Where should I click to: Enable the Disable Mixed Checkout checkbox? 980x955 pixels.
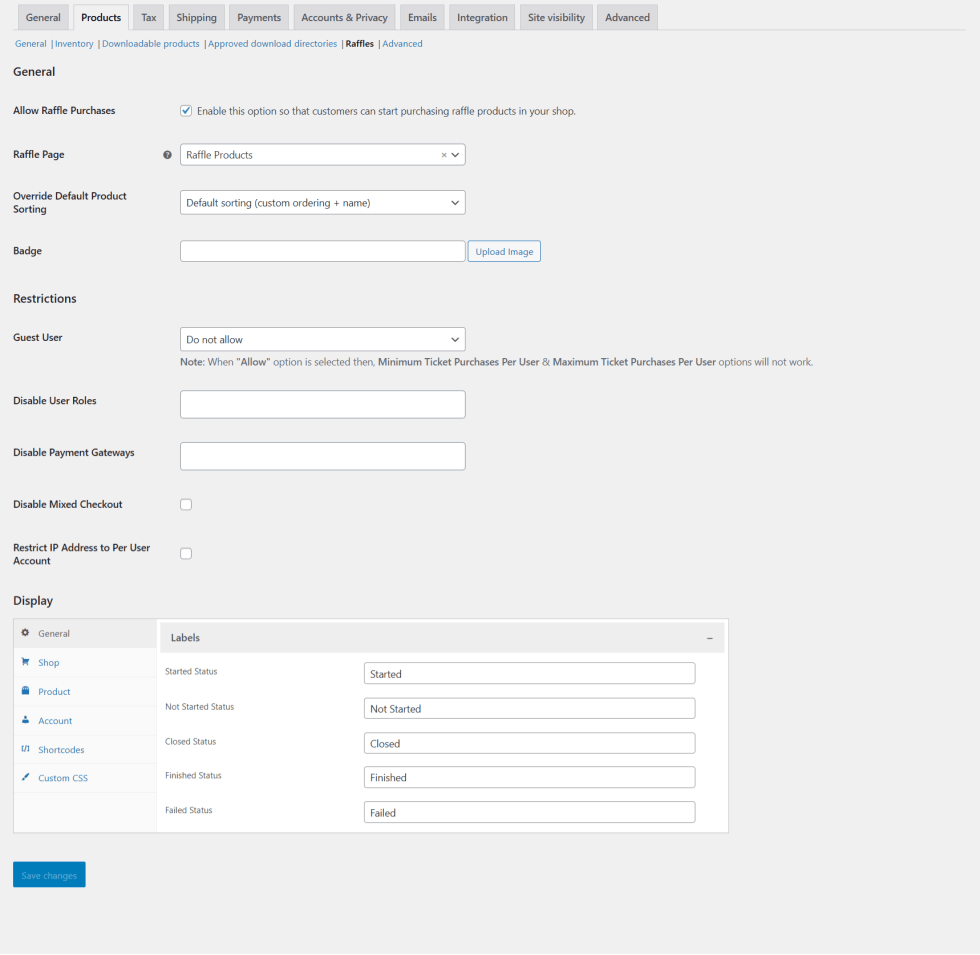186,504
